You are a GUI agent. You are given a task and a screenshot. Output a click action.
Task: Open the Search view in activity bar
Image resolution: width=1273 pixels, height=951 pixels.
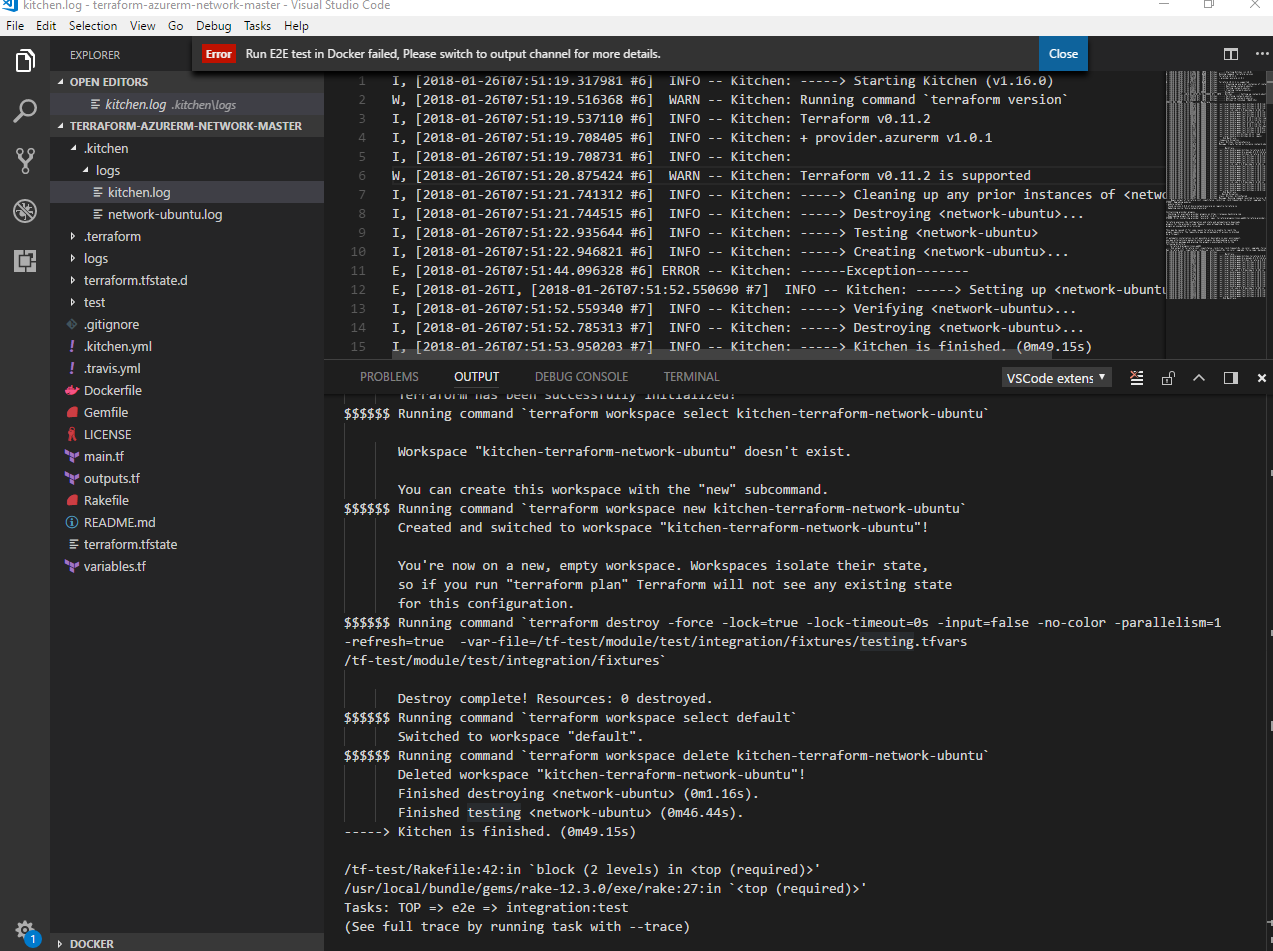[x=25, y=110]
